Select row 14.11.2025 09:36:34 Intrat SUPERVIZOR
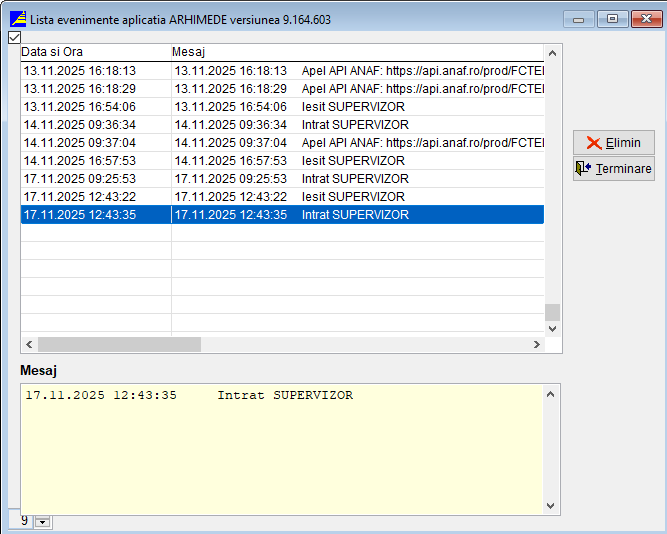 [x=282, y=125]
